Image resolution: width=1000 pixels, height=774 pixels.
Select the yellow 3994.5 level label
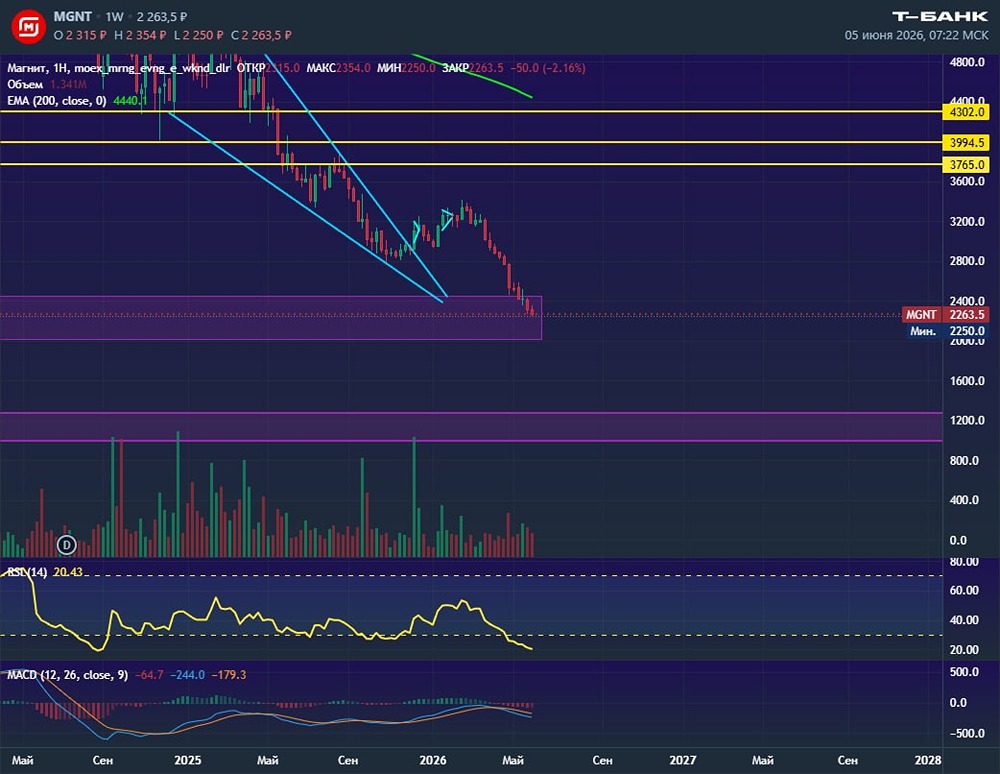pyautogui.click(x=966, y=143)
